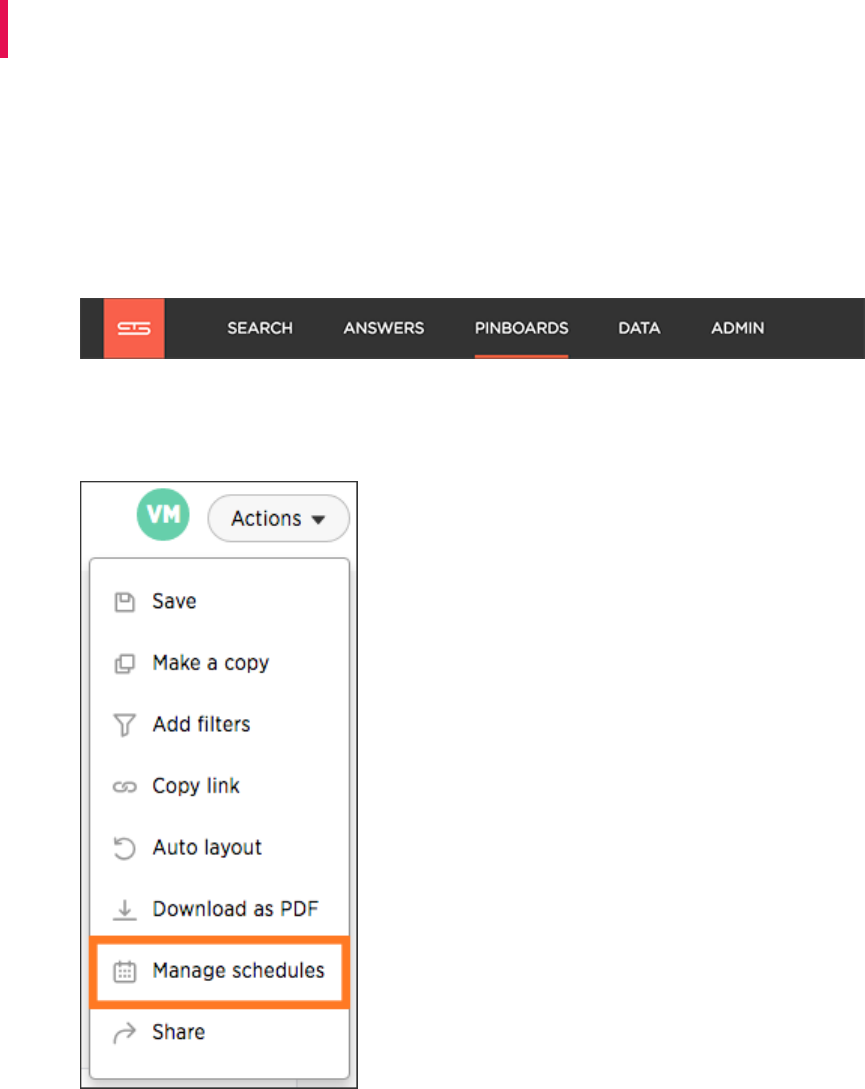Click the VM user avatar
The width and height of the screenshot is (865, 1089).
(x=163, y=515)
